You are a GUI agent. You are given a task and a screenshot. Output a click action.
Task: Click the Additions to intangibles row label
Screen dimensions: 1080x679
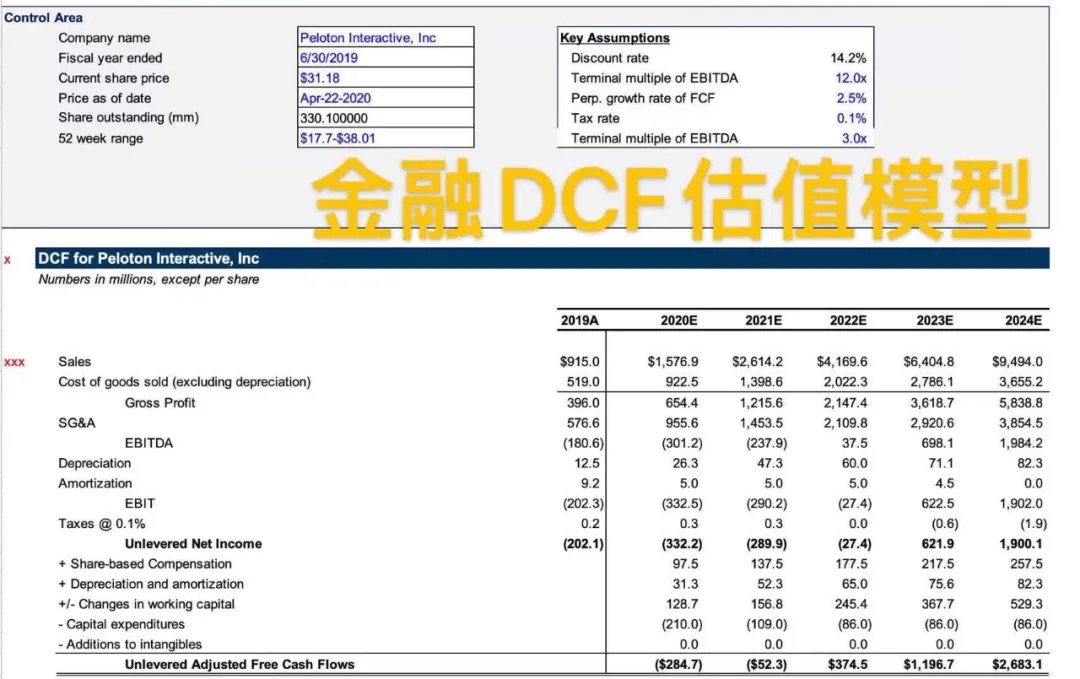click(130, 644)
